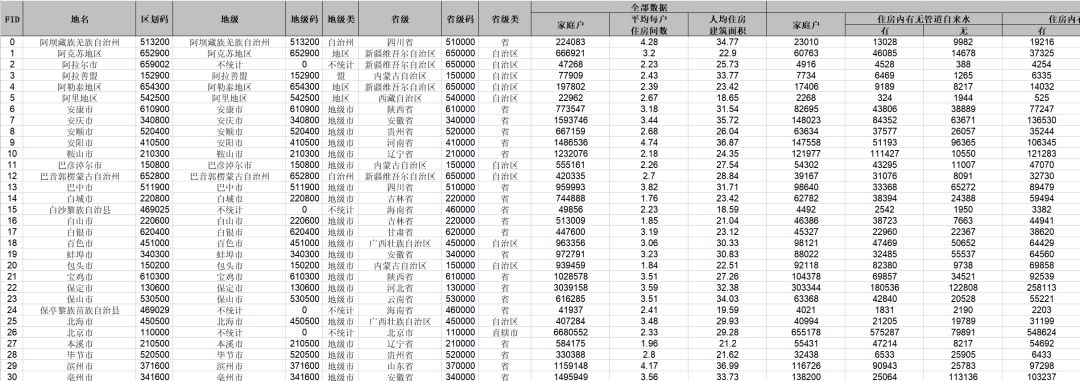Select 广西壮族自治区 in the 百色市 row
The image size is (1080, 381).
coord(399,243)
